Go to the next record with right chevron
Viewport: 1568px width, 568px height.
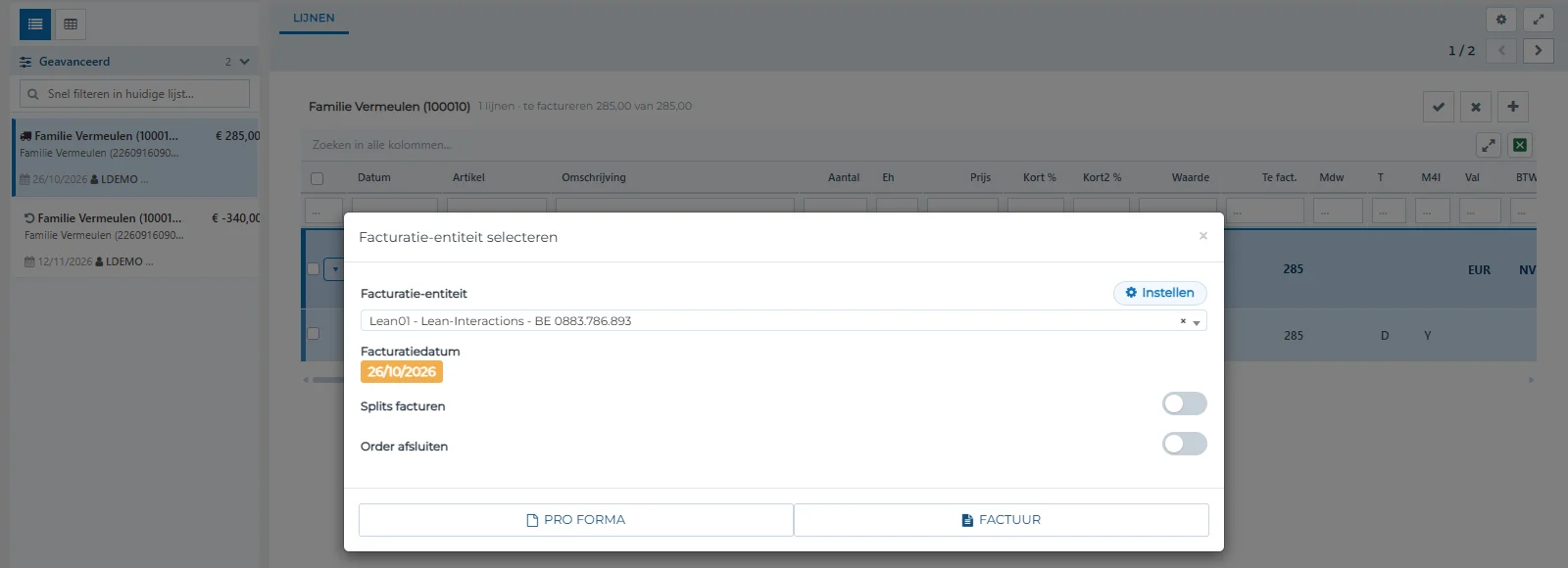pyautogui.click(x=1539, y=50)
